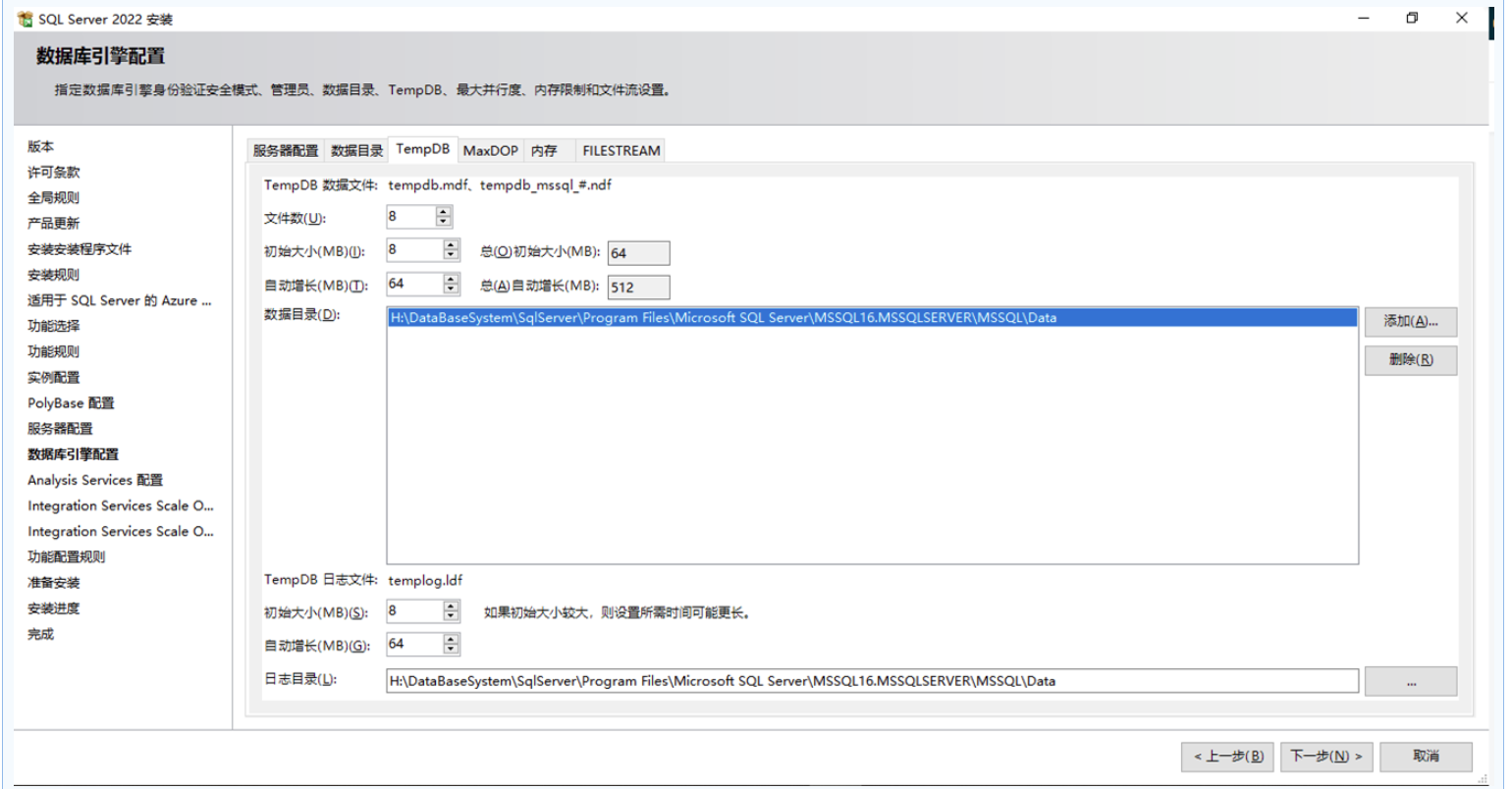The width and height of the screenshot is (1512, 789).
Task: Decrease log file 初始大小 spinner down
Action: (452, 616)
